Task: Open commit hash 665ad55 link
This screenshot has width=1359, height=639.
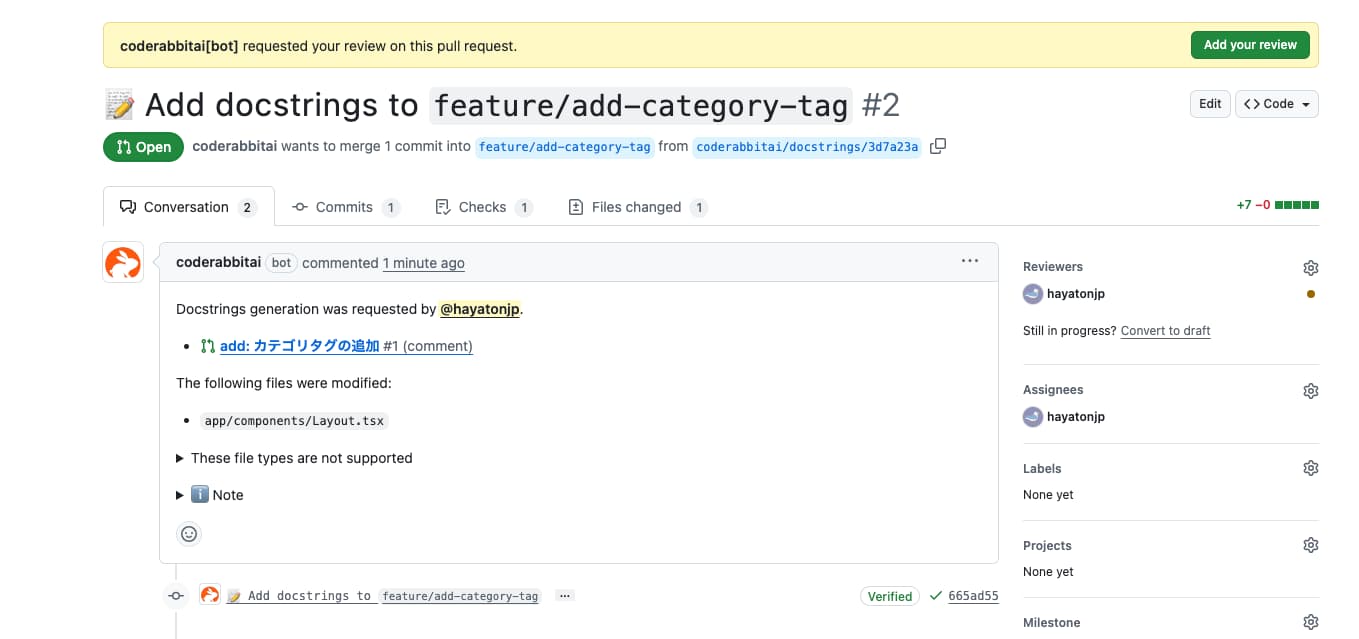Action: tap(972, 596)
